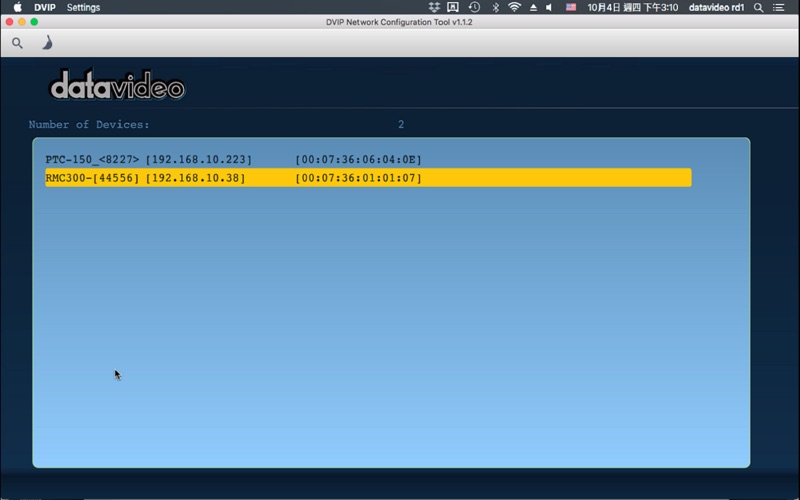
Task: Select the RMC300-[44556] device row
Action: (x=368, y=178)
